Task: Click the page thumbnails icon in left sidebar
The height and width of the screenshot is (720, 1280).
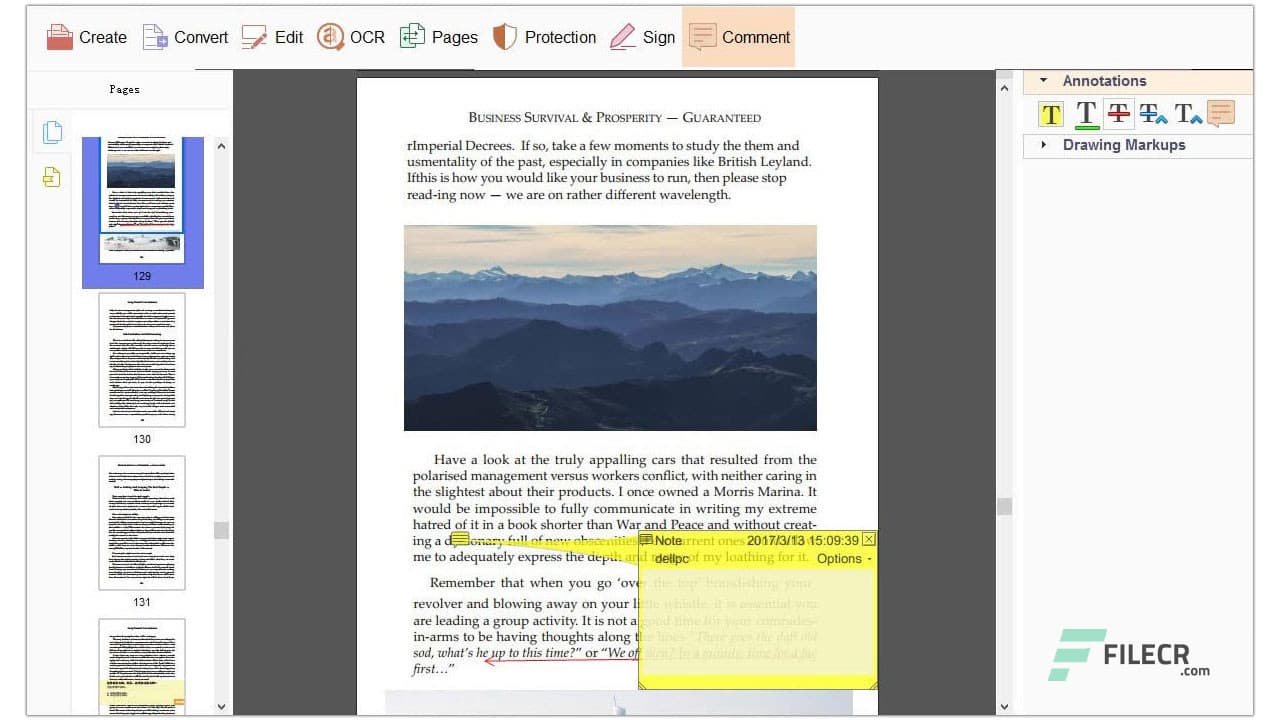Action: click(x=52, y=131)
